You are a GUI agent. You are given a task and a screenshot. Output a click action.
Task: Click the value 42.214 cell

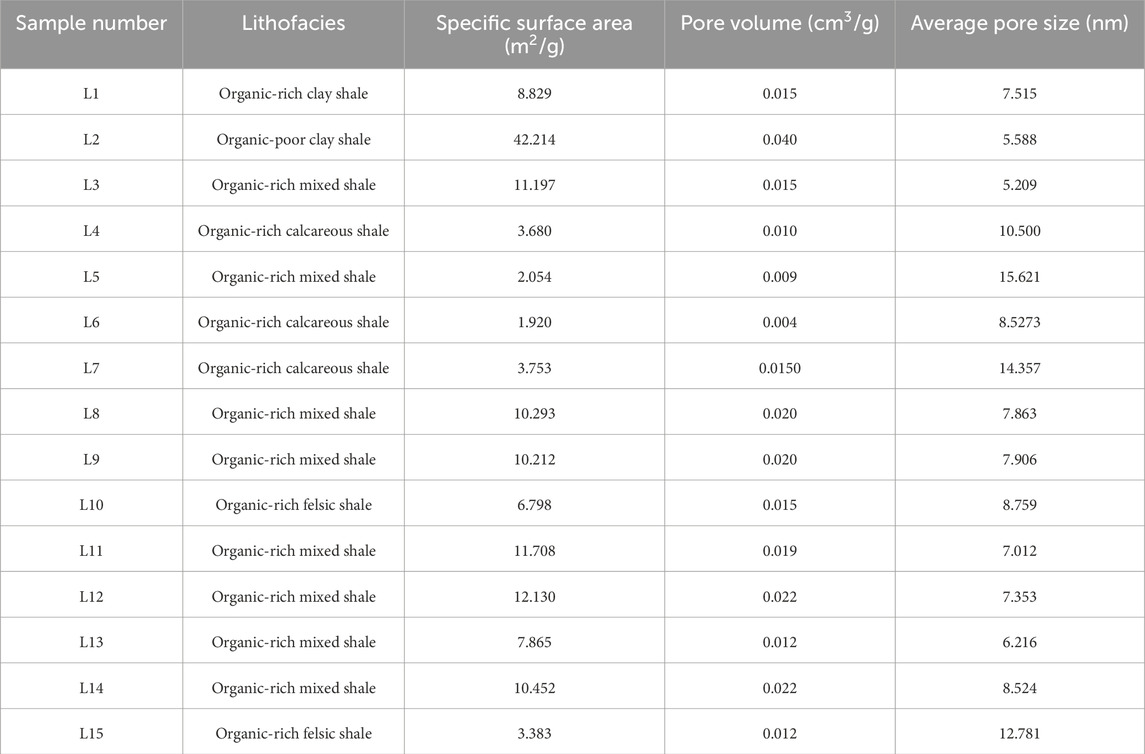534,139
